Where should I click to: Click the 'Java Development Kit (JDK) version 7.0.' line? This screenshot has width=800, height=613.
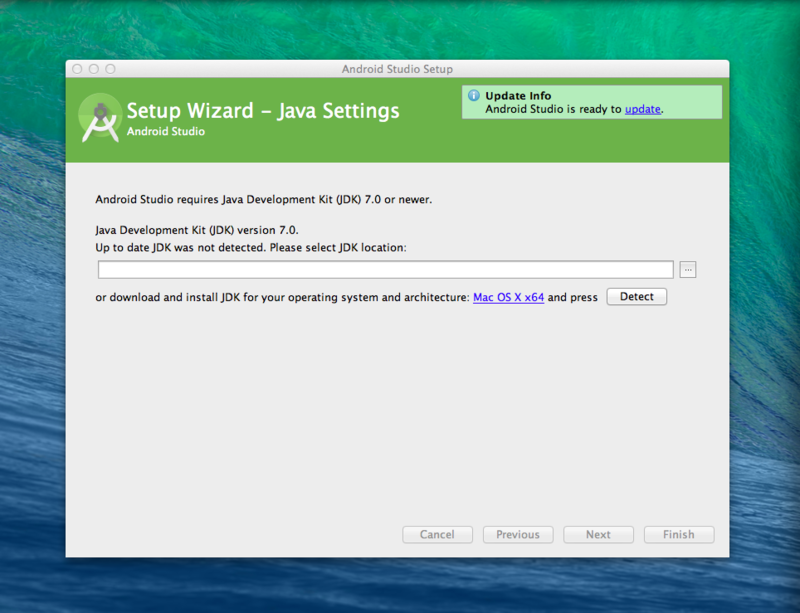[197, 230]
